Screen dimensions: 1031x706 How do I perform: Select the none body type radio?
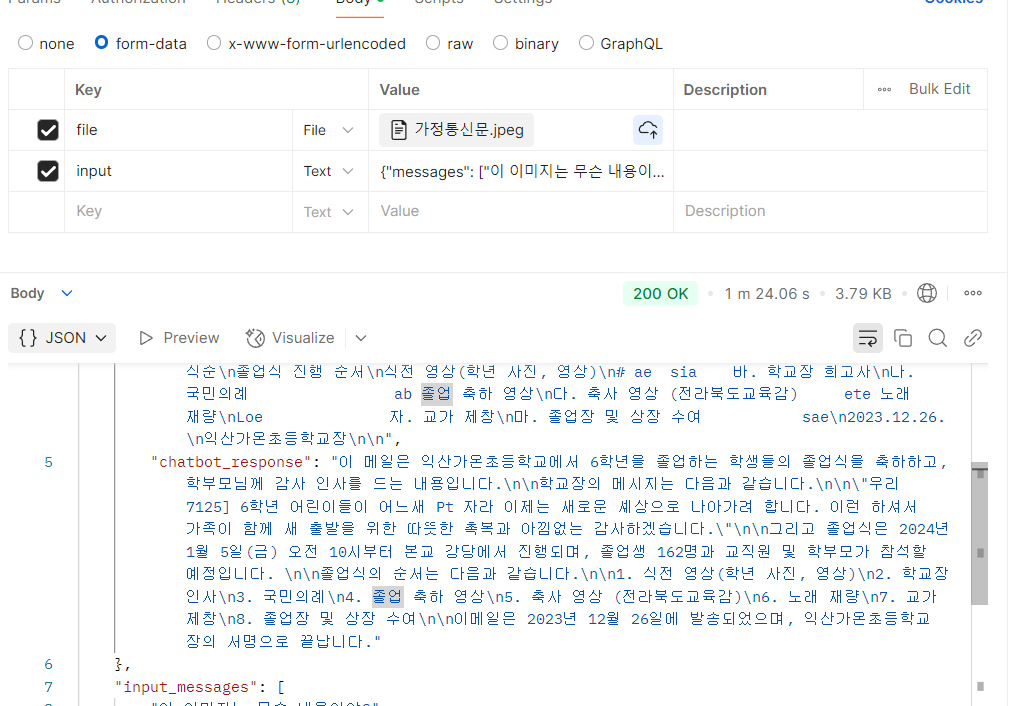pyautogui.click(x=26, y=43)
